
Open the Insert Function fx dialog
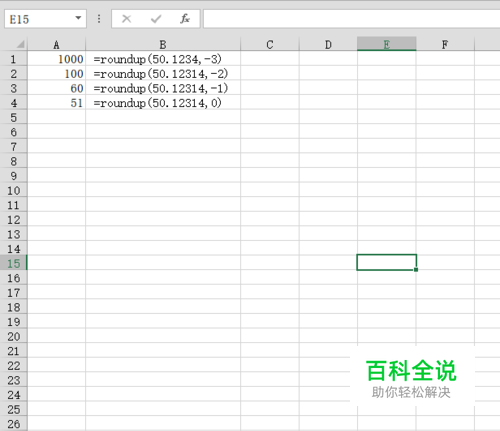(x=185, y=19)
